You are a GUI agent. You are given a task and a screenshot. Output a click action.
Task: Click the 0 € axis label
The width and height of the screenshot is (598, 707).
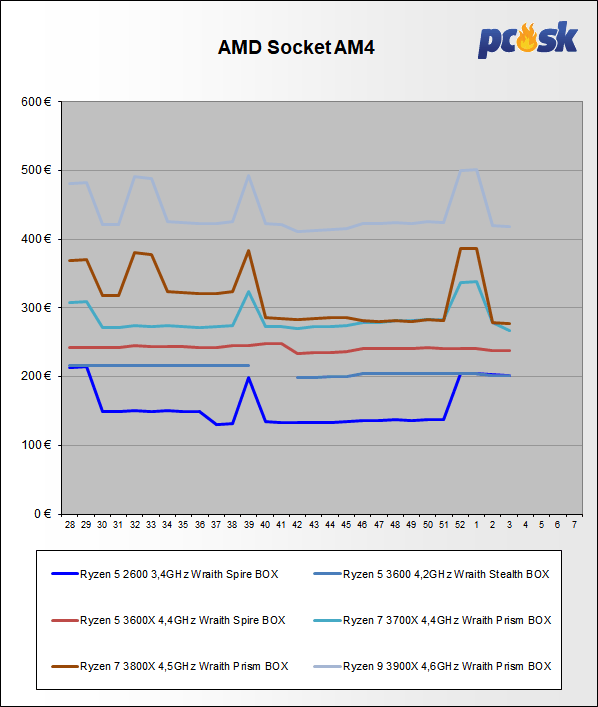click(42, 514)
